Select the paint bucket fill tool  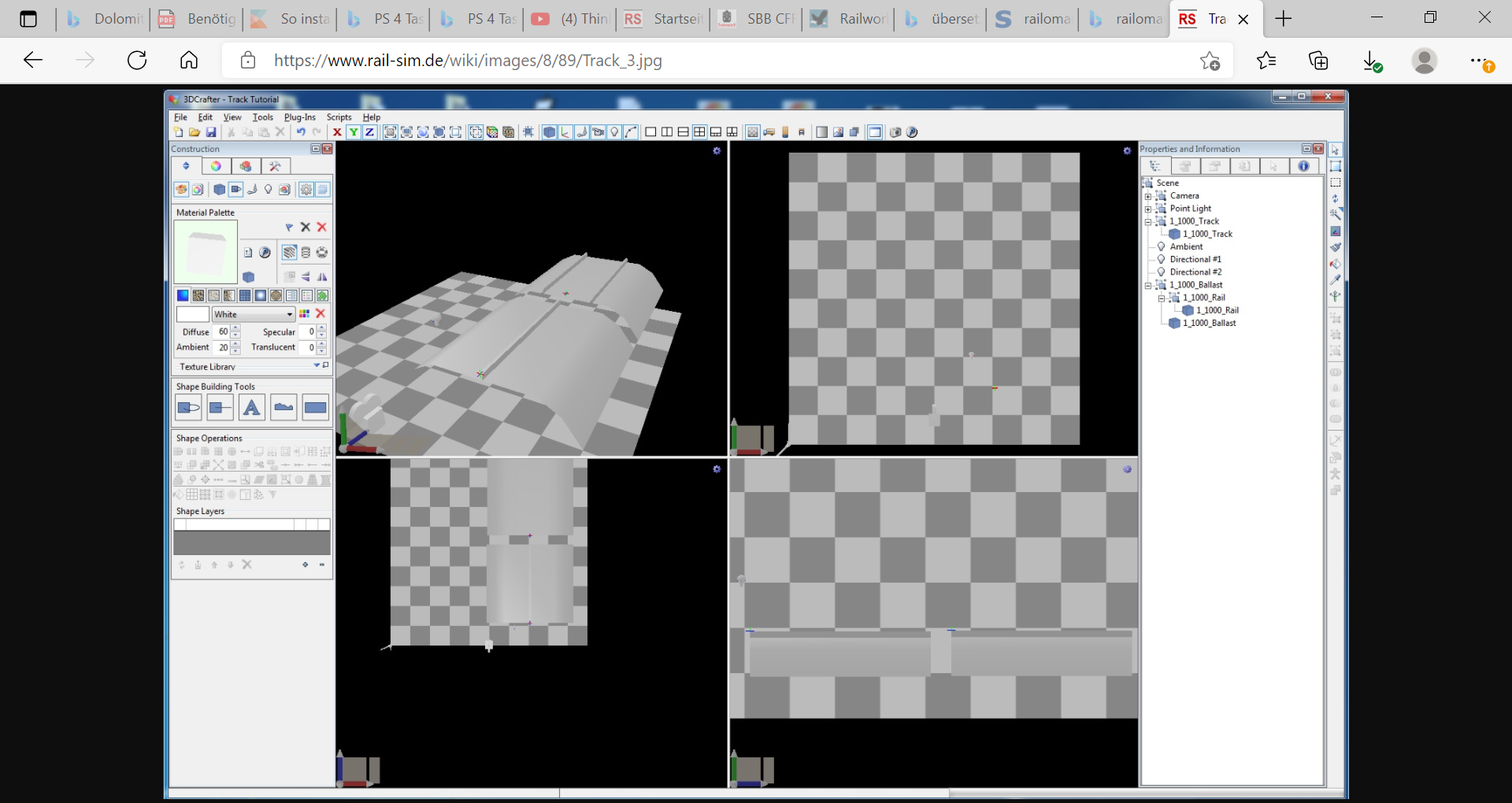click(1336, 264)
